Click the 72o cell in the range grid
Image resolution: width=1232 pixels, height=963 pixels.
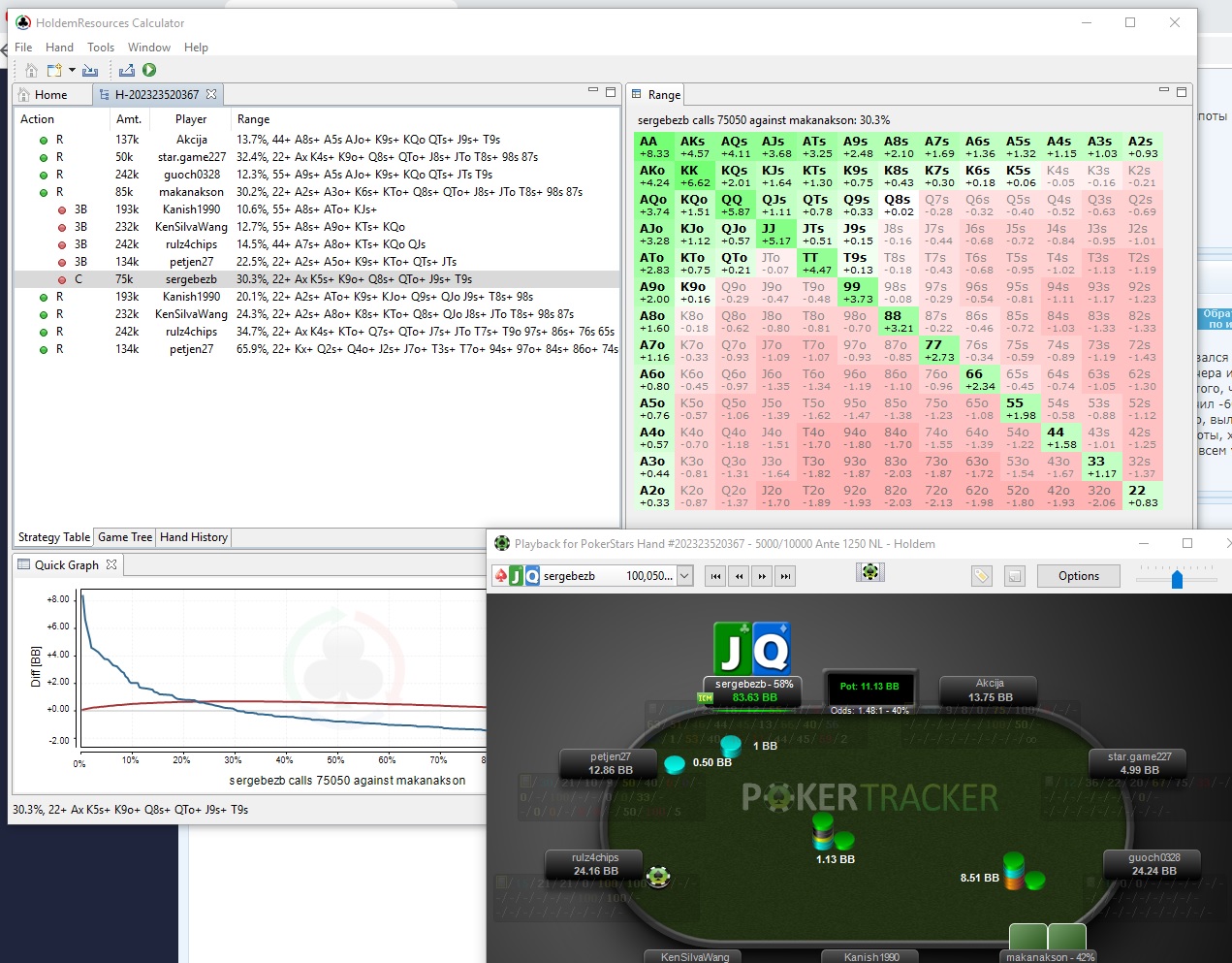939,497
